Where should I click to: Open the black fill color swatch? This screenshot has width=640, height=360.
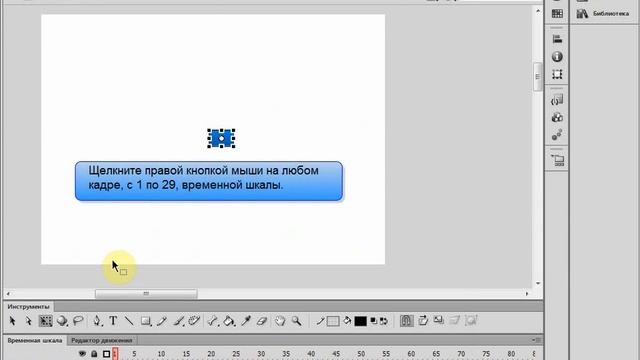pos(360,322)
